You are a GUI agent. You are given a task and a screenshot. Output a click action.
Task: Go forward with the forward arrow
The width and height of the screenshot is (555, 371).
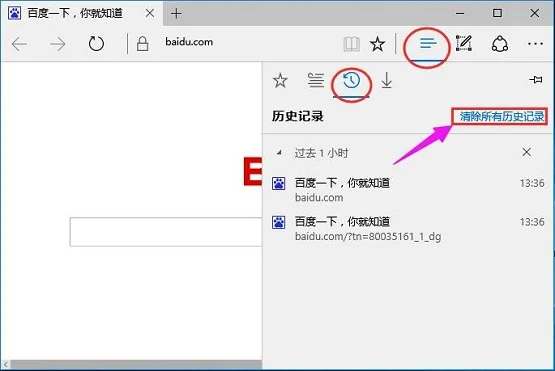click(58, 44)
